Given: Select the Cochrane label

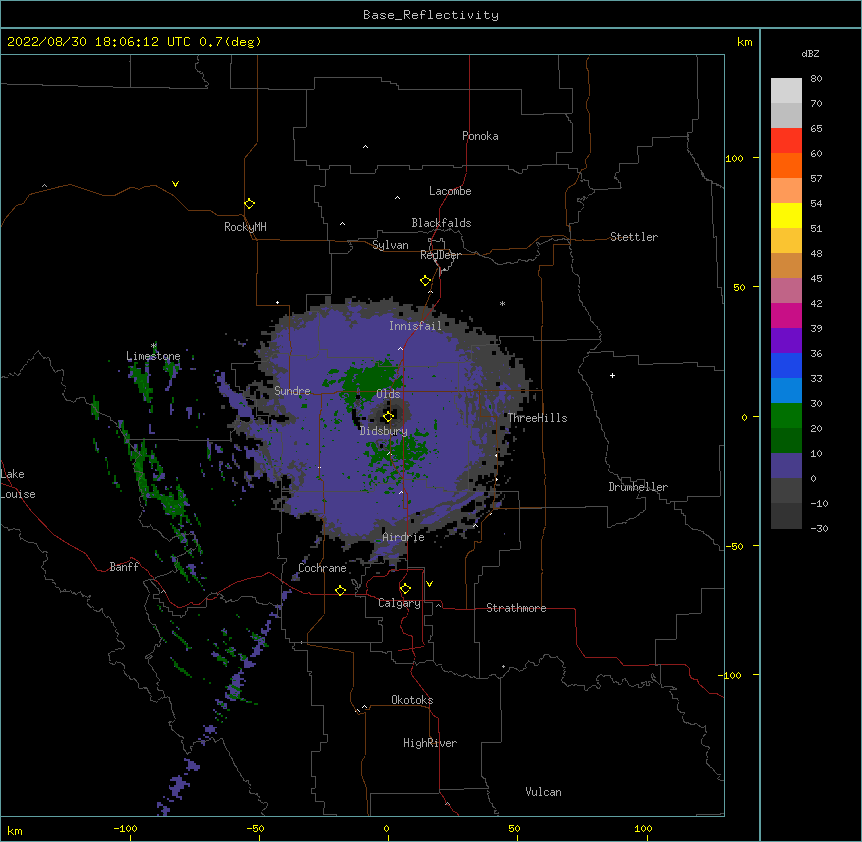Looking at the screenshot, I should pos(322,568).
